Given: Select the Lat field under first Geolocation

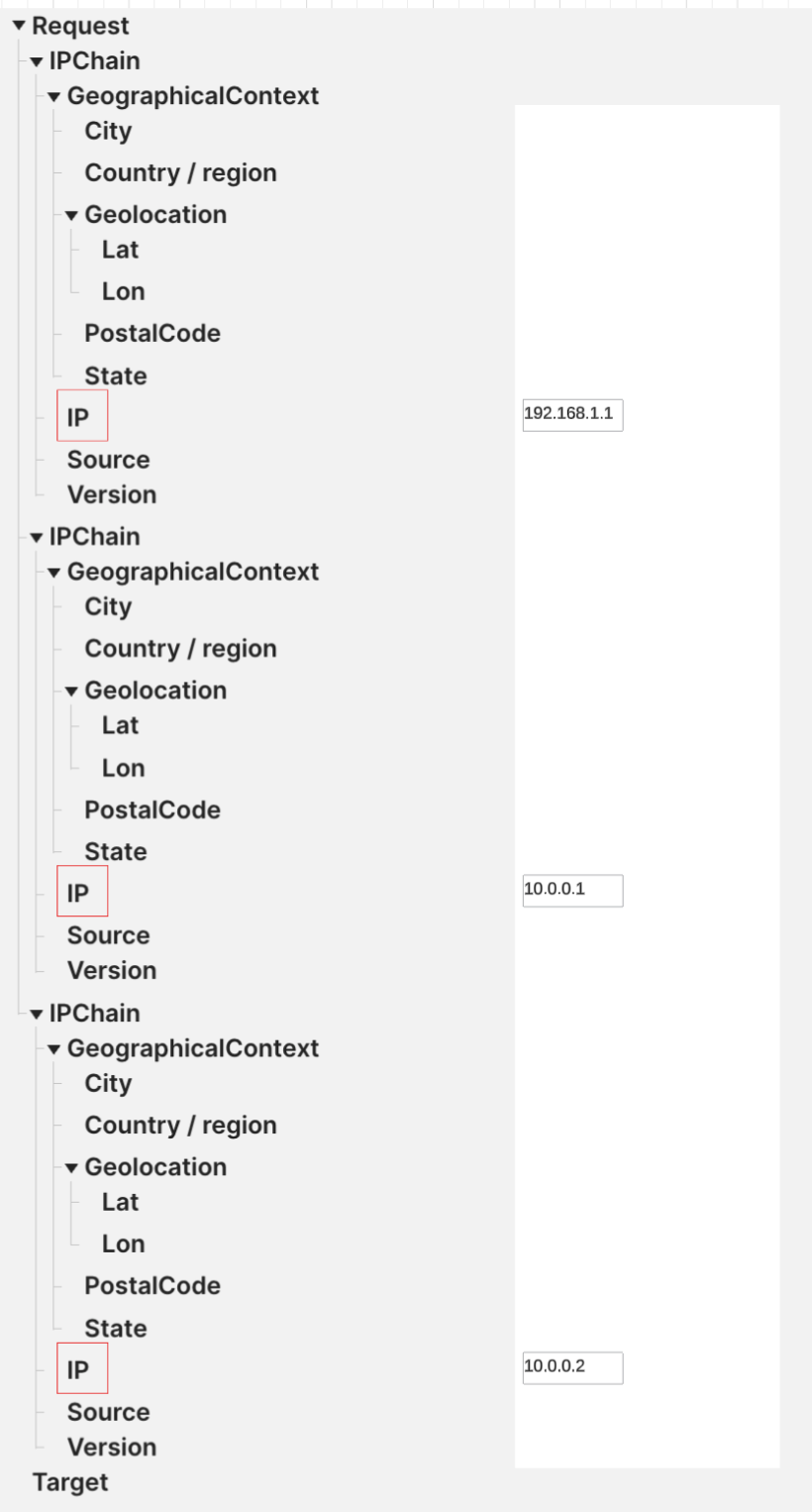Looking at the screenshot, I should (x=122, y=251).
